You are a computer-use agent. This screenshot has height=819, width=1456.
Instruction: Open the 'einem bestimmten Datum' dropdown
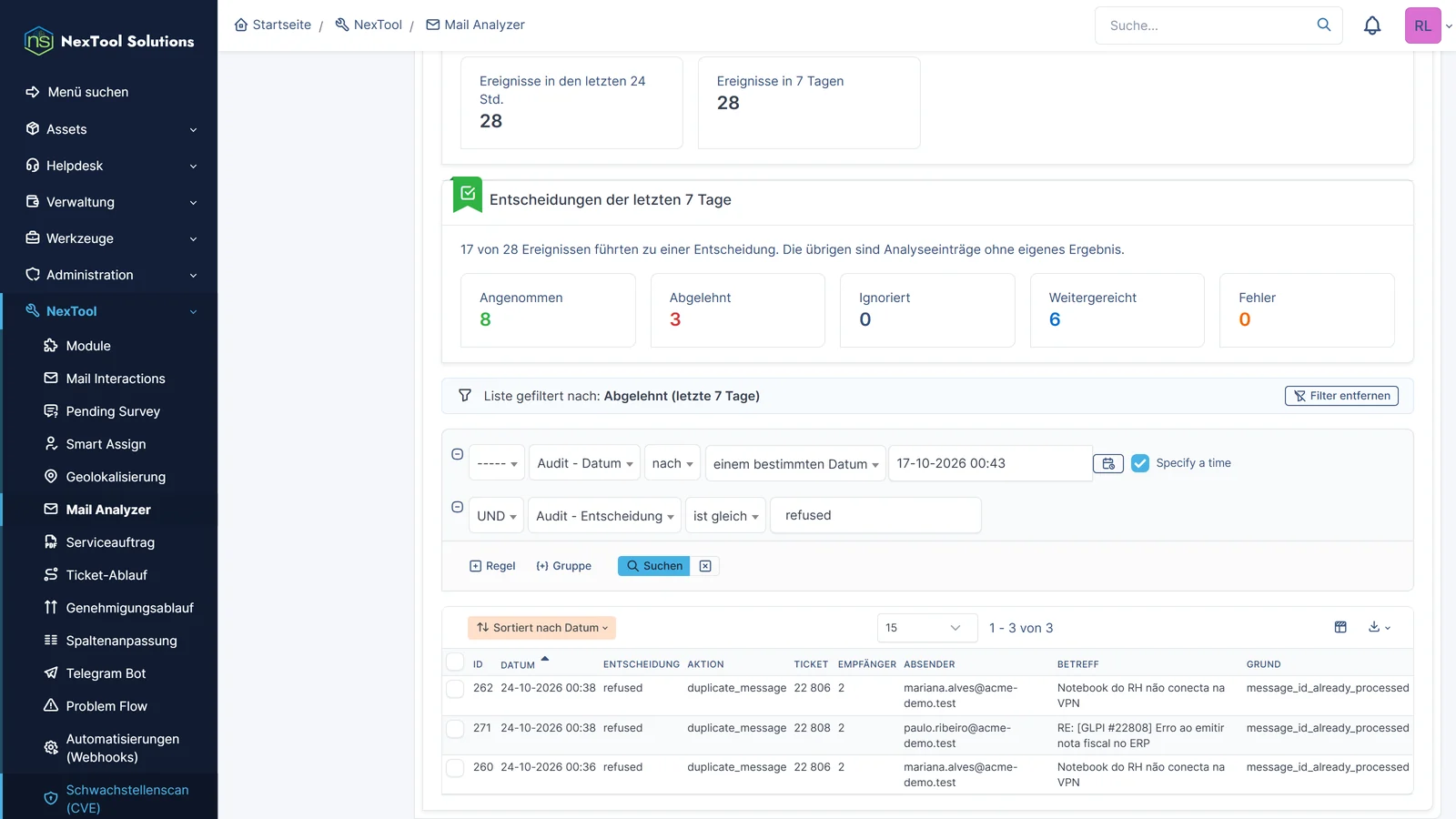click(795, 463)
